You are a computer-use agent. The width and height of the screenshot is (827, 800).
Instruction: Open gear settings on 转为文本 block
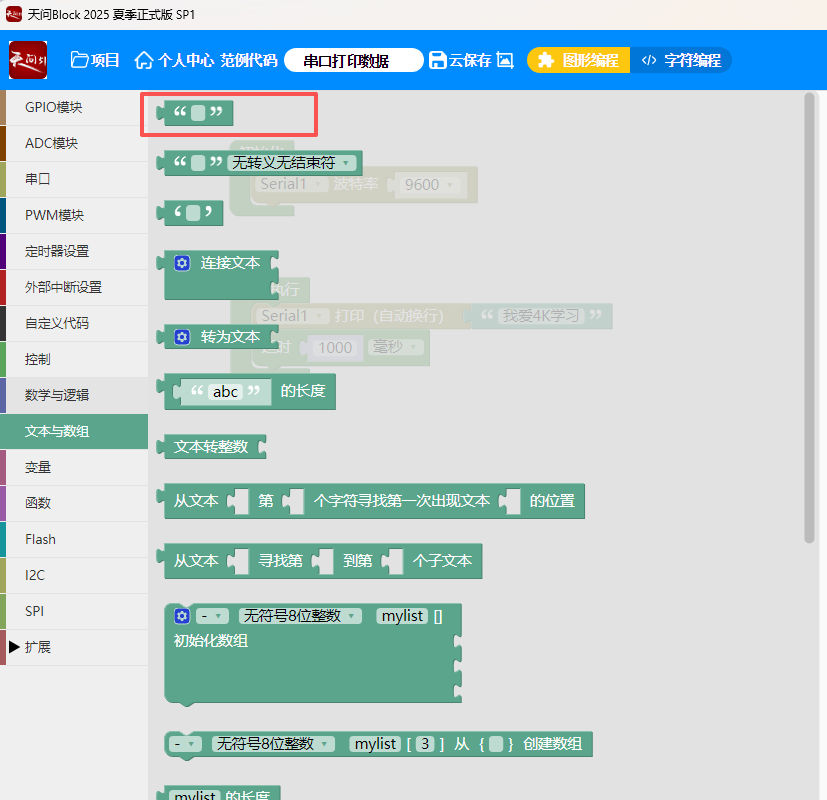(182, 337)
